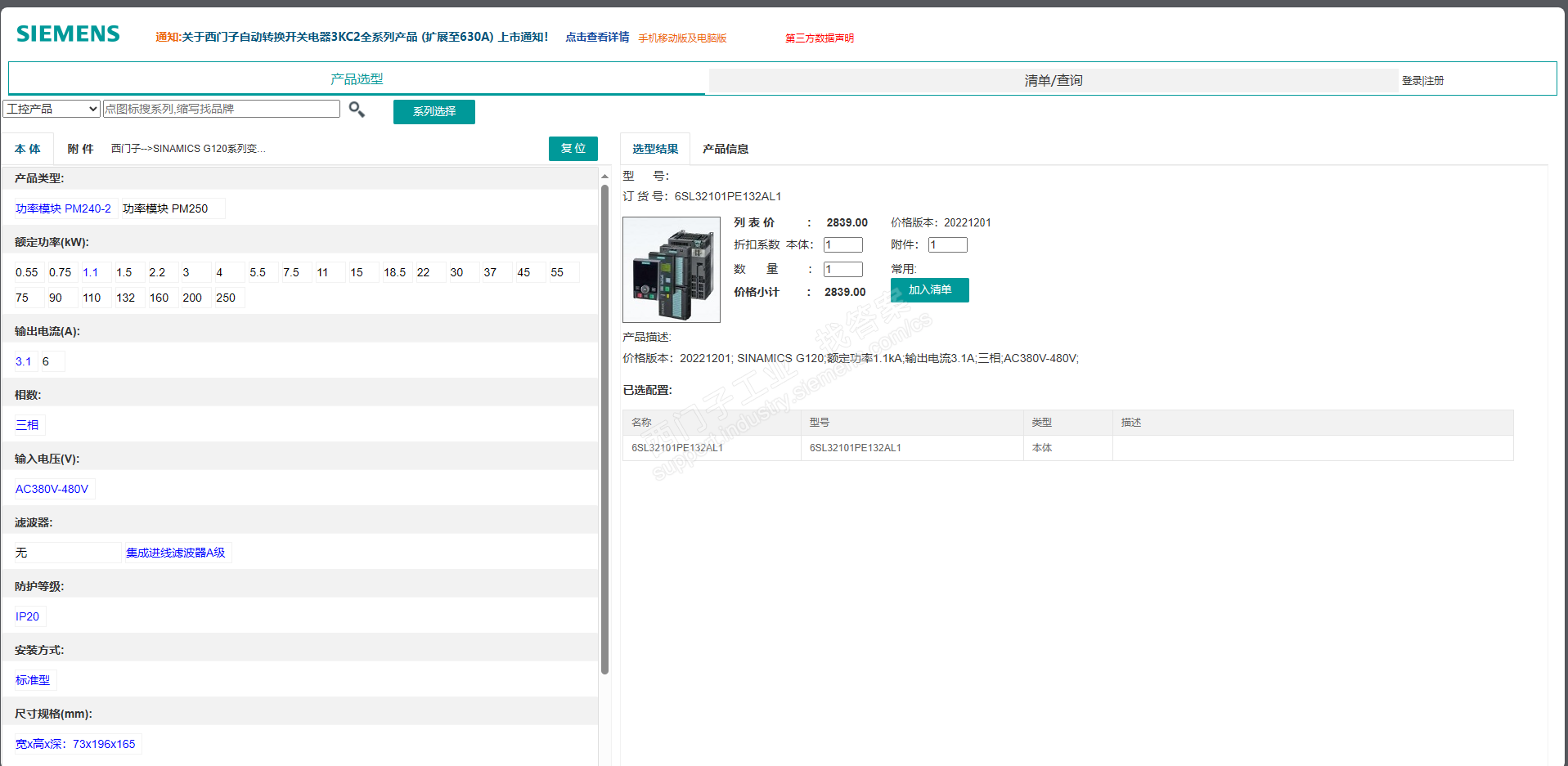Click 6SL32101PE132AL1 in the 型号 column
1568x766 pixels.
pyautogui.click(x=856, y=448)
